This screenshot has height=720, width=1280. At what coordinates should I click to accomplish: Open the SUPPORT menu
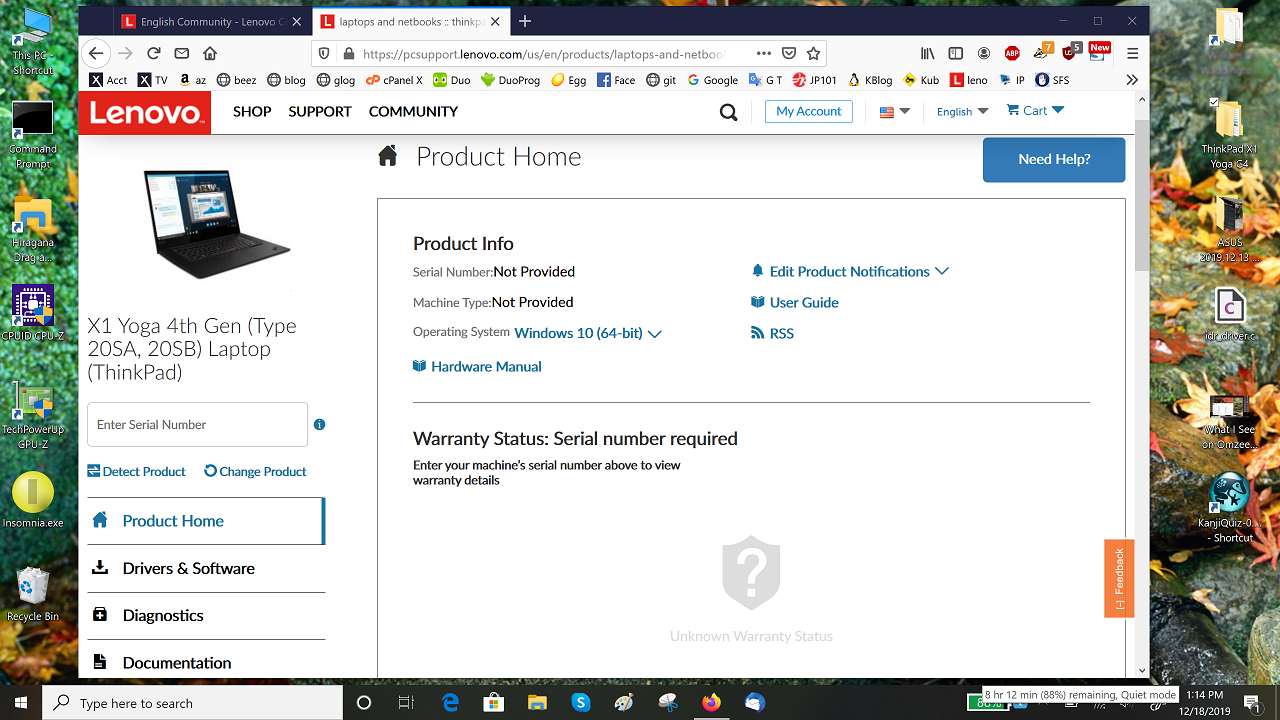point(320,111)
